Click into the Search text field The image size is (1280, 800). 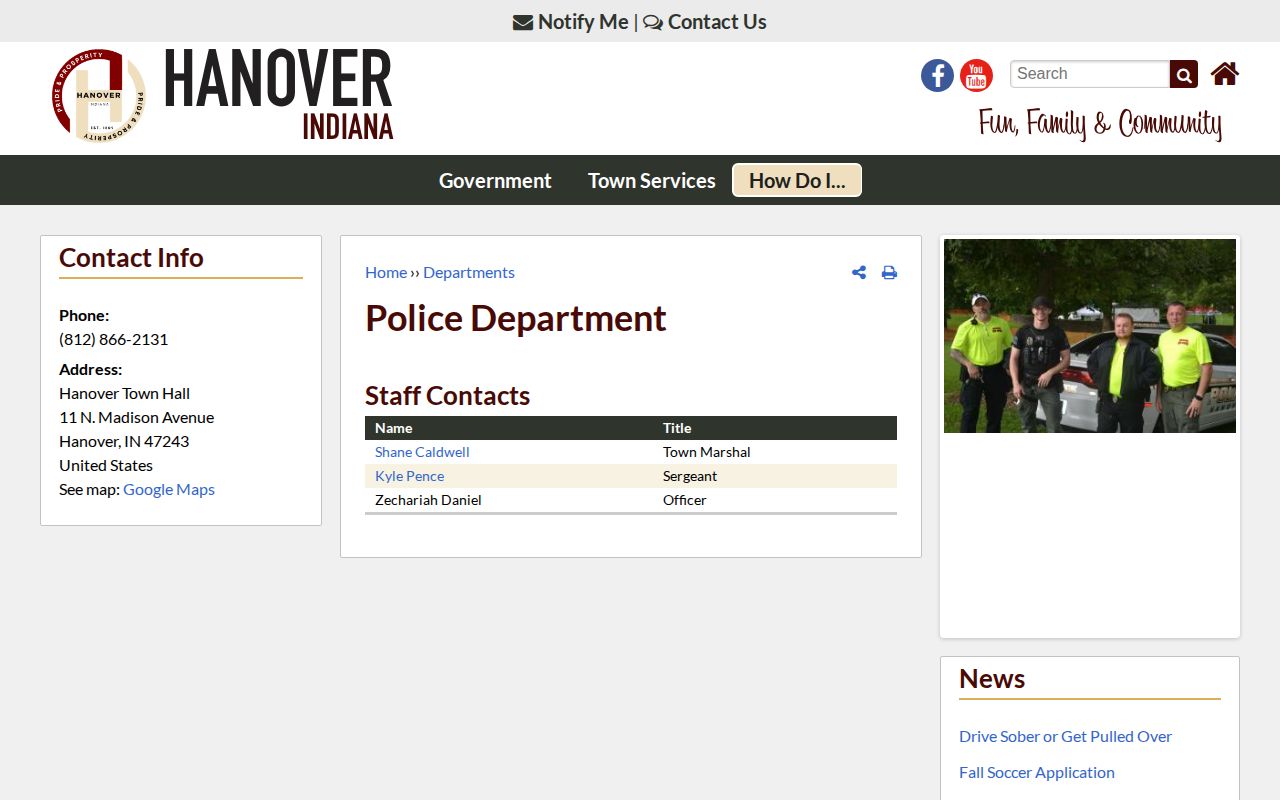pyautogui.click(x=1090, y=74)
